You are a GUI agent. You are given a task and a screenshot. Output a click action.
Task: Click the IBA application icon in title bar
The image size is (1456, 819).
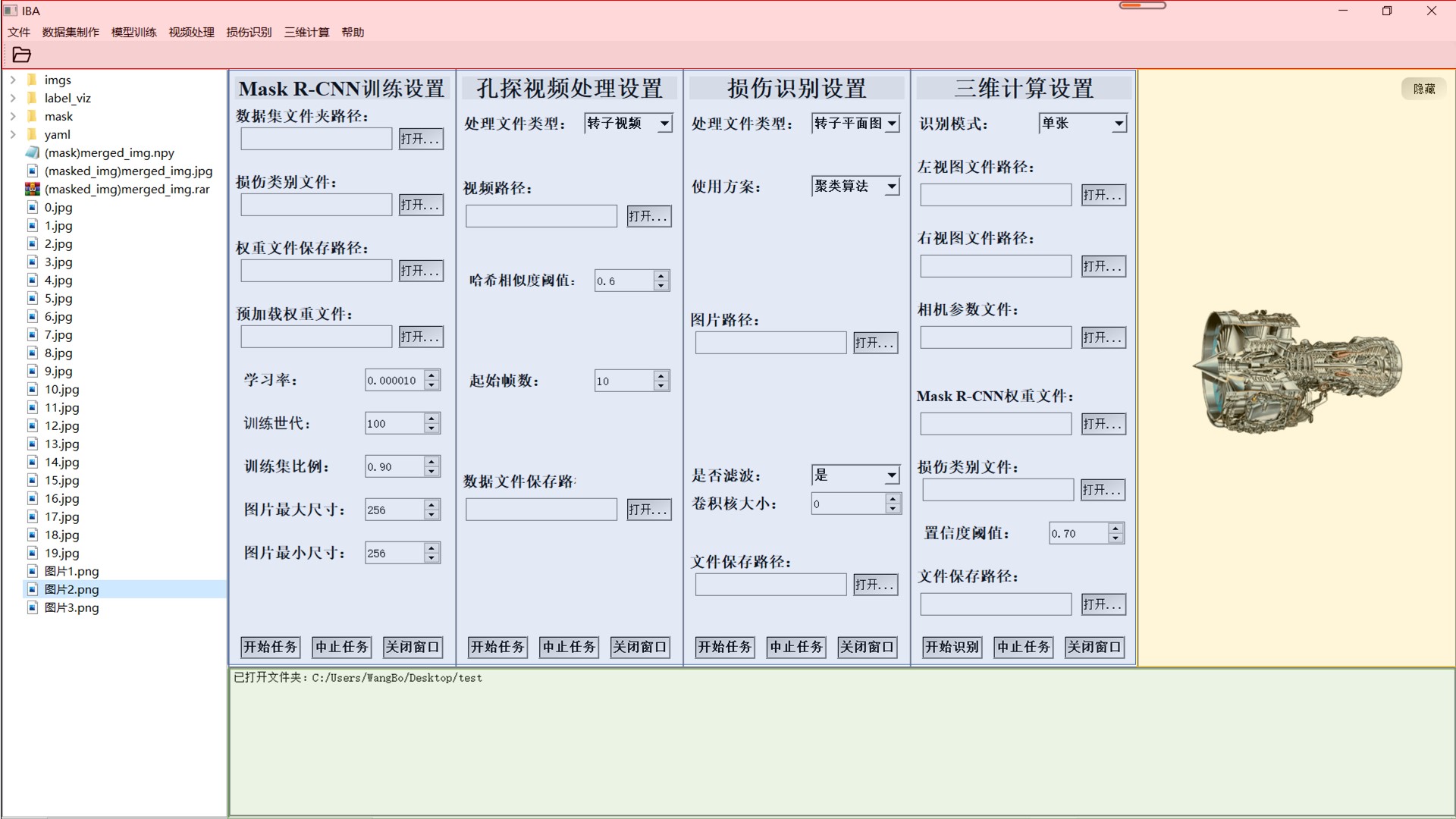tap(11, 11)
